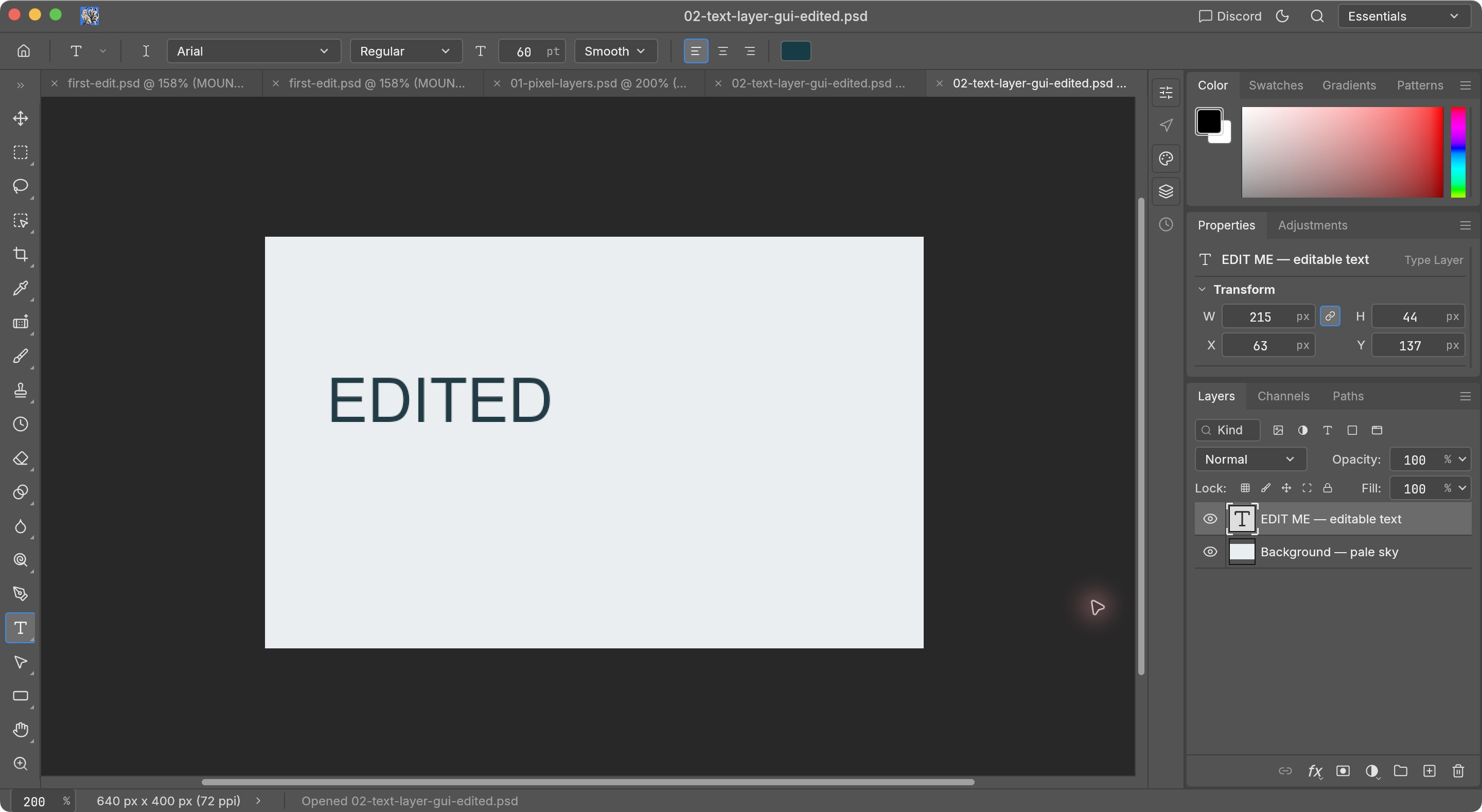
Task: Select the Eyedropper tool
Action: (x=21, y=288)
